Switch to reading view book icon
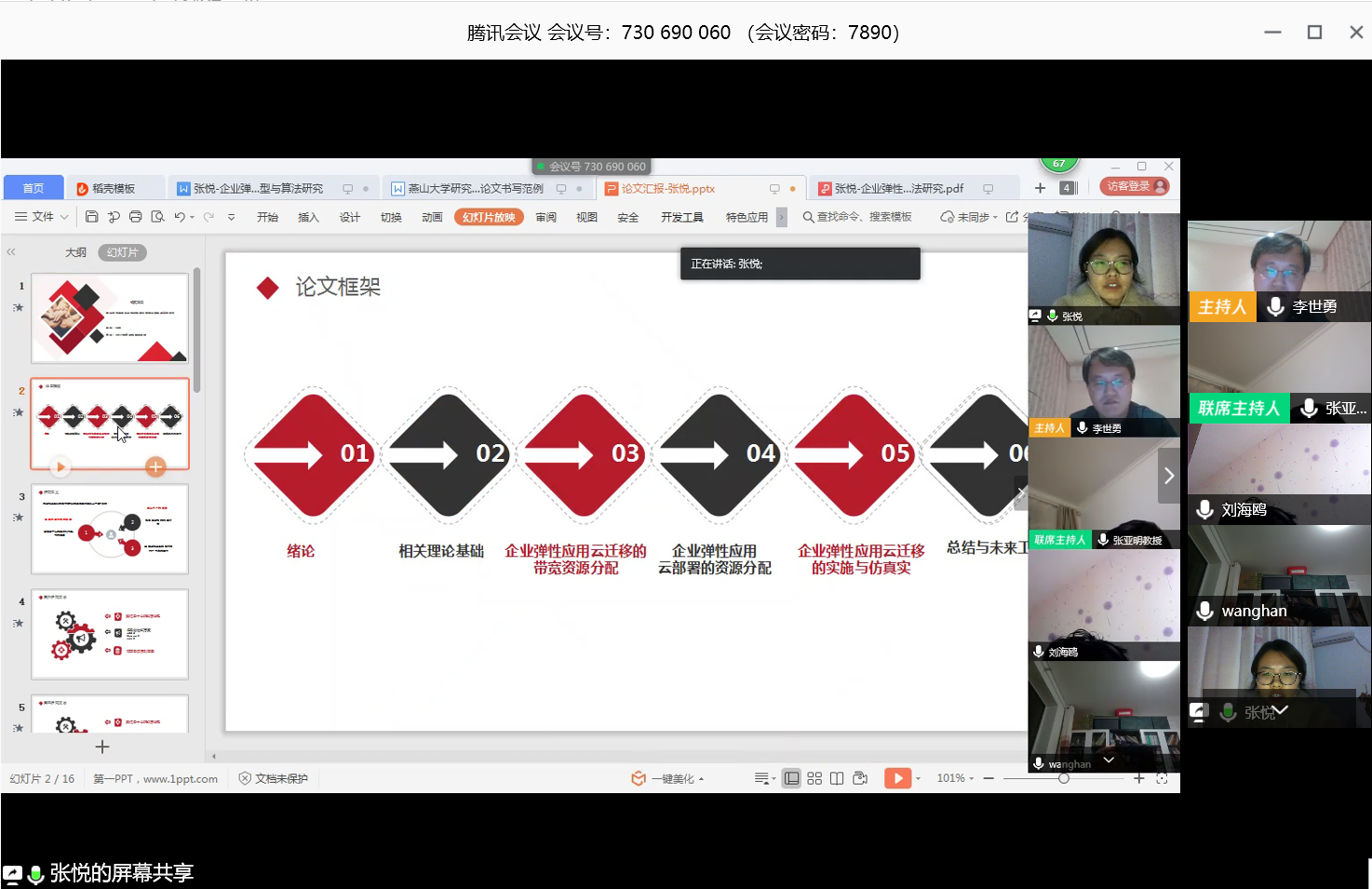 pyautogui.click(x=837, y=778)
